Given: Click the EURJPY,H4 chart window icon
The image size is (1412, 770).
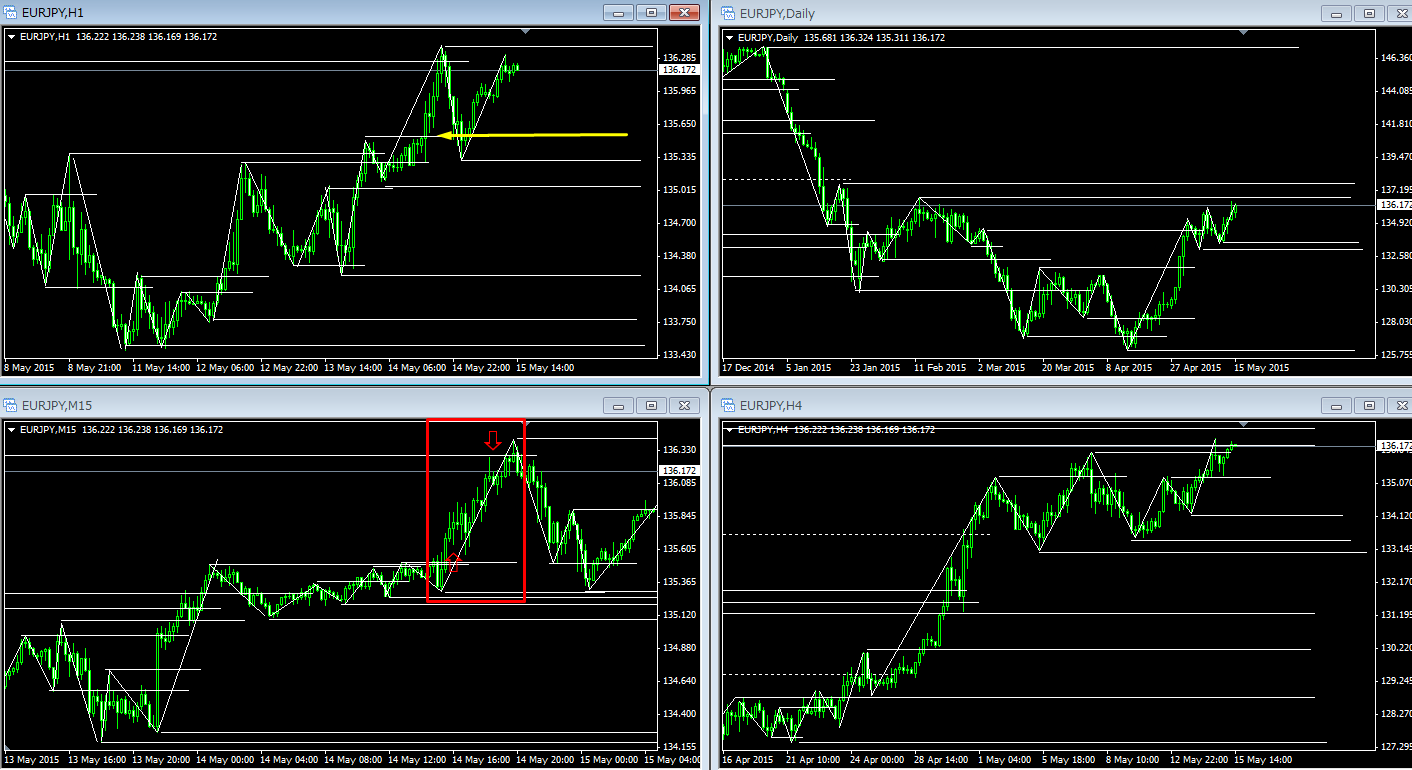Looking at the screenshot, I should coord(727,405).
